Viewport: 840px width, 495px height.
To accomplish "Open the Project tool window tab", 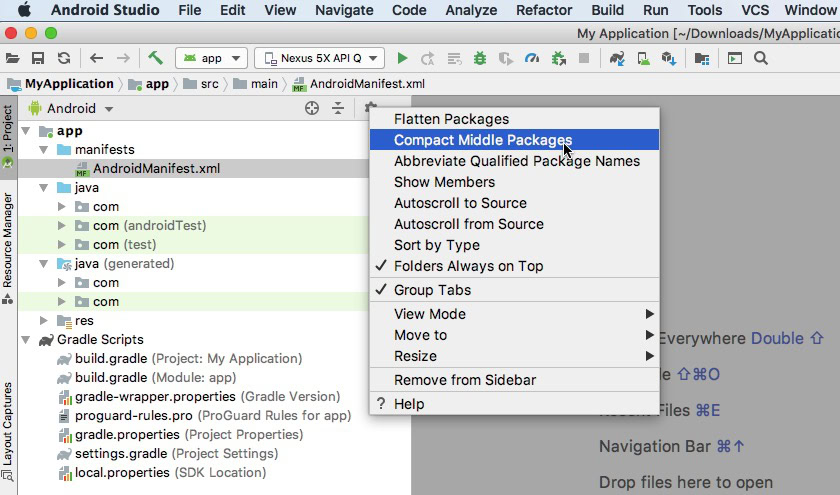I will click(x=8, y=137).
